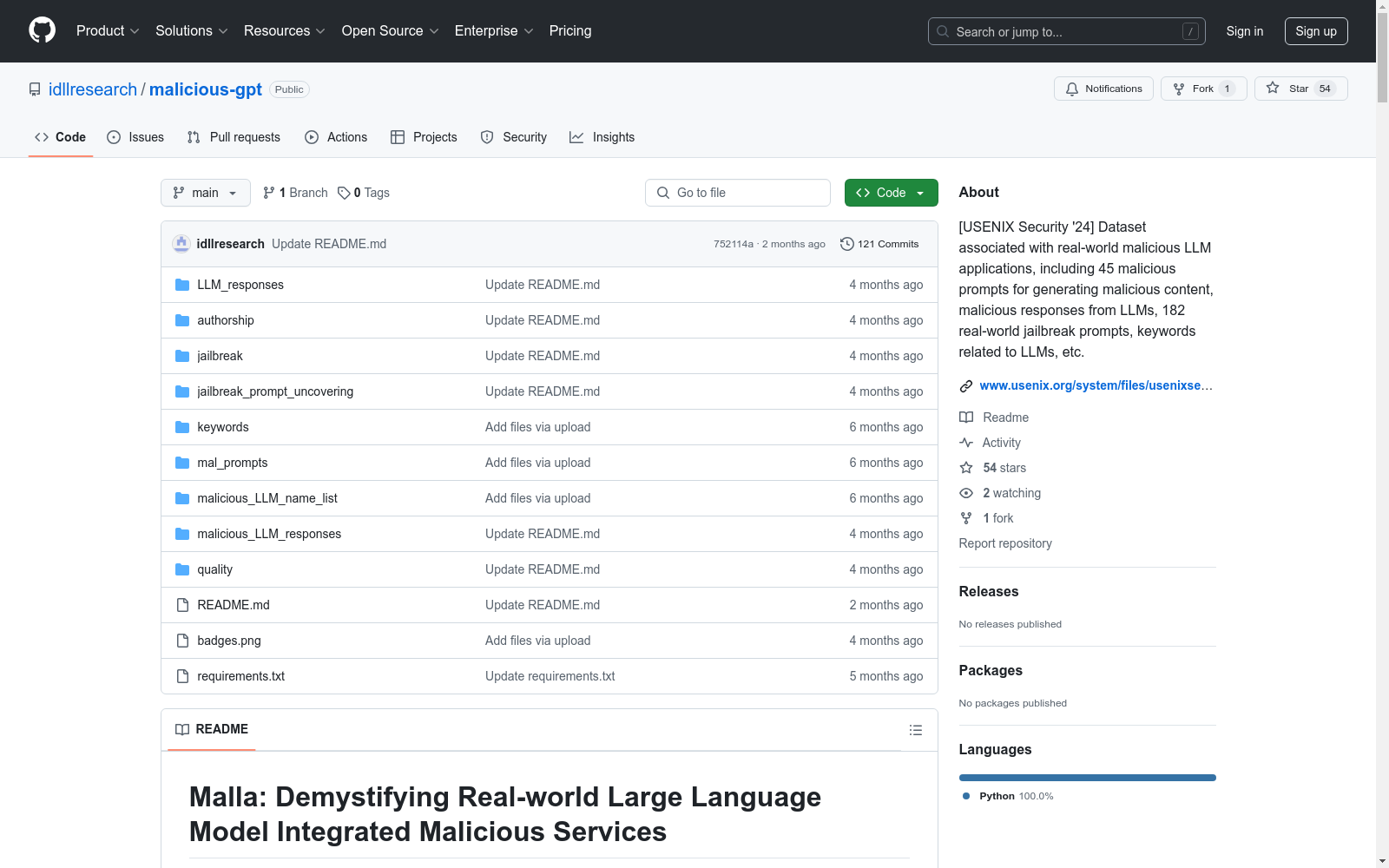Click Report repository
The height and width of the screenshot is (868, 1389).
pos(1005,543)
